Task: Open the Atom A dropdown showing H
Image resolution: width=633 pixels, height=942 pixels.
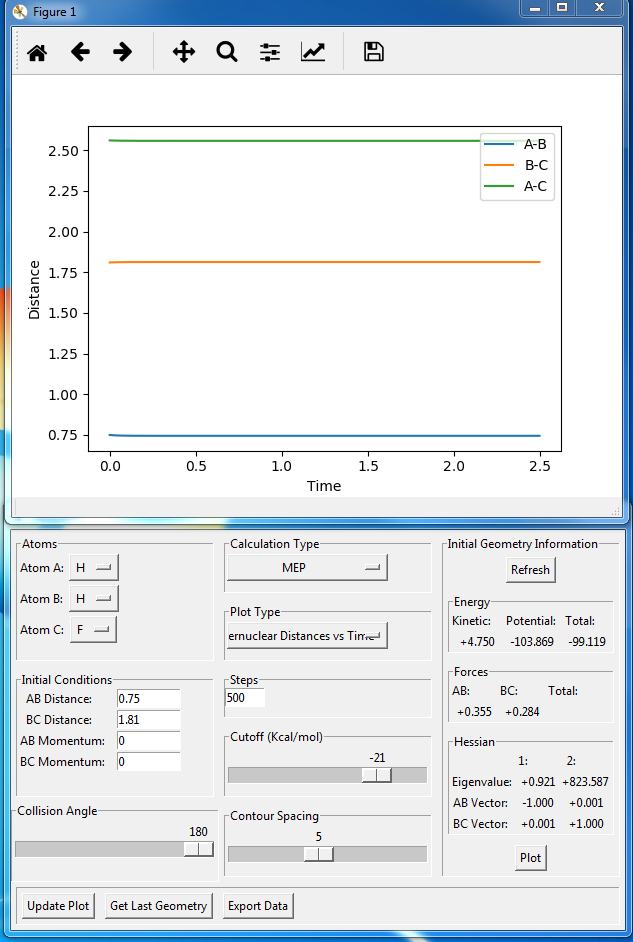Action: (x=94, y=568)
